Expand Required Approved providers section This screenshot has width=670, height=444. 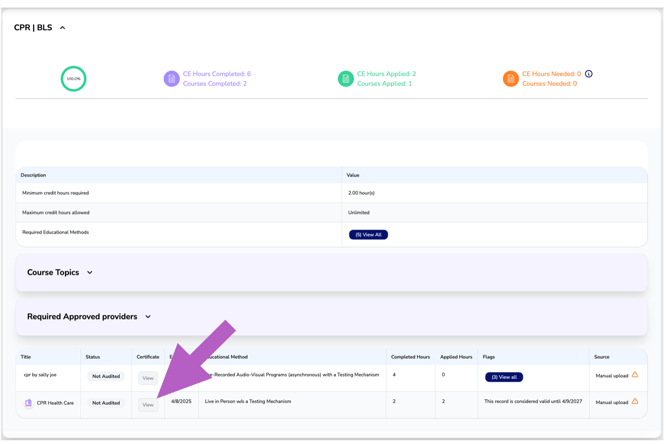148,317
